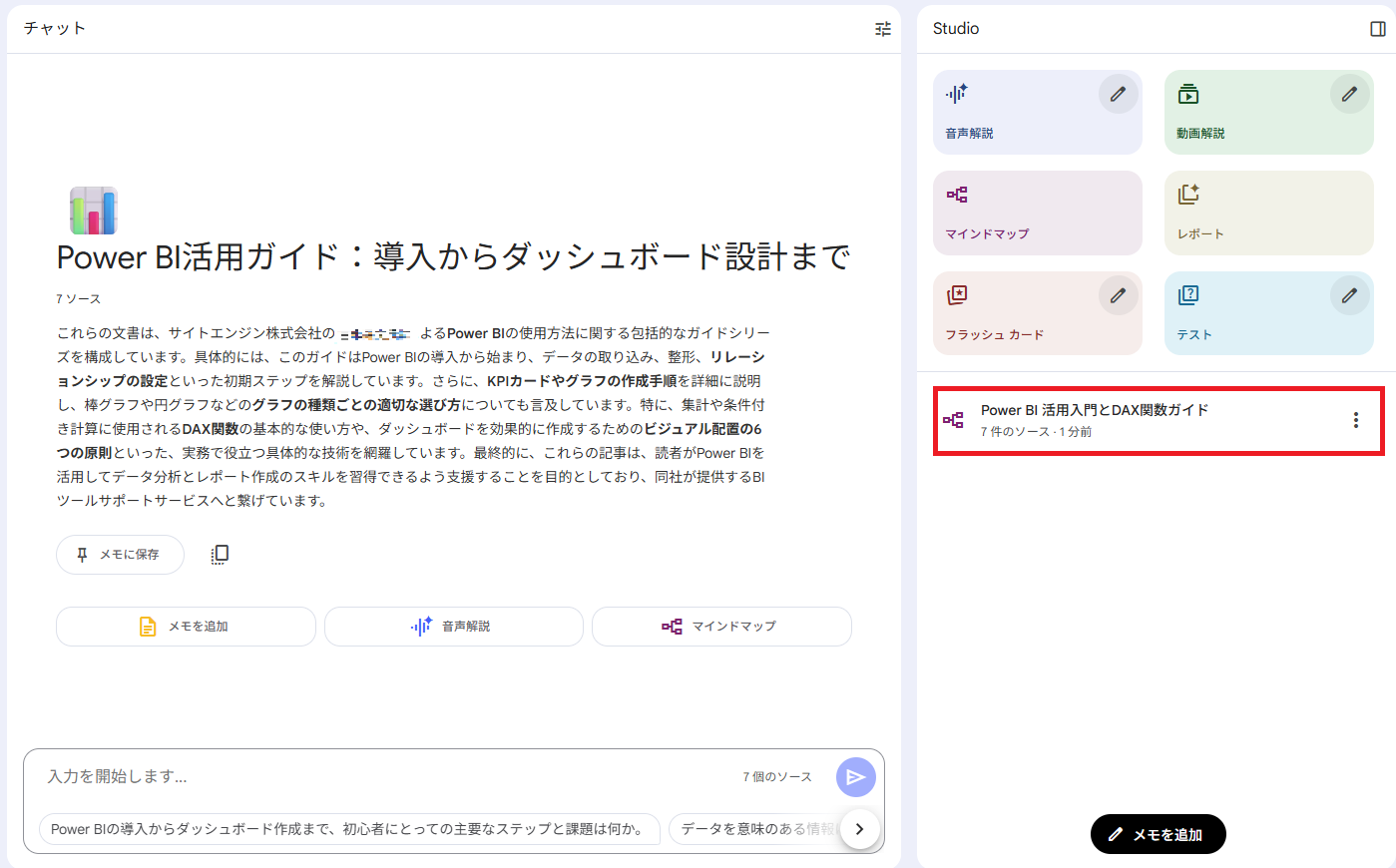Image resolution: width=1396 pixels, height=868 pixels.
Task: Create レポート from Studio card
Action: pyautogui.click(x=1269, y=213)
